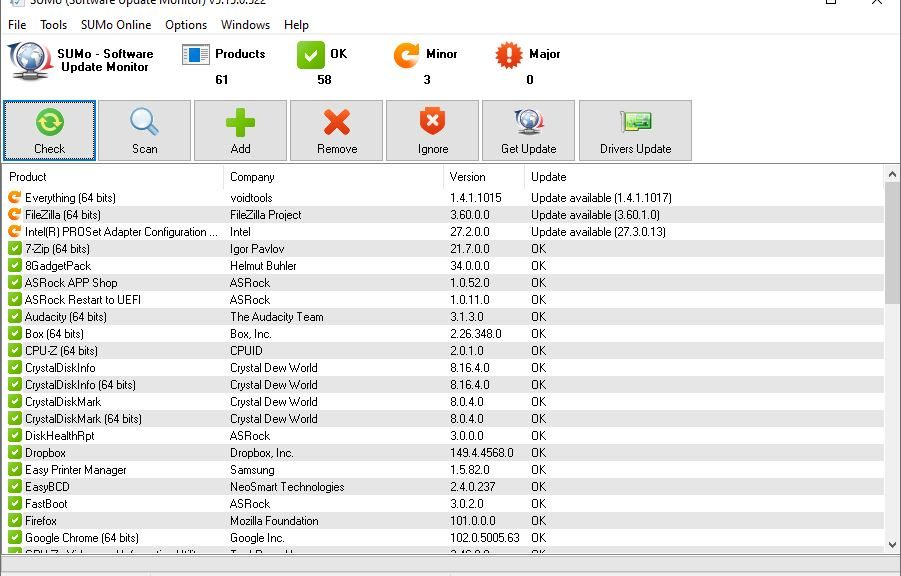This screenshot has height=576, width=901.
Task: Select version '149.4.4568.0' cell
Action: (482, 452)
